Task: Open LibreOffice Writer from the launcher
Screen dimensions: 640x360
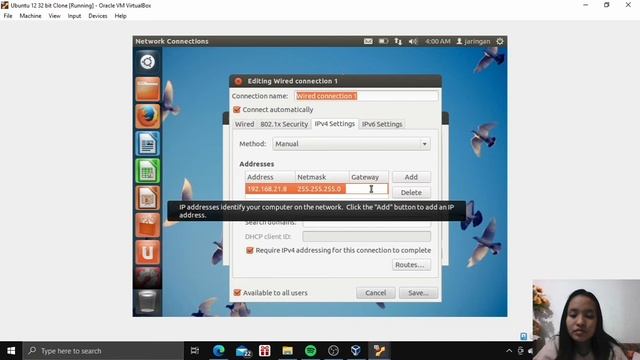Action: click(x=147, y=144)
